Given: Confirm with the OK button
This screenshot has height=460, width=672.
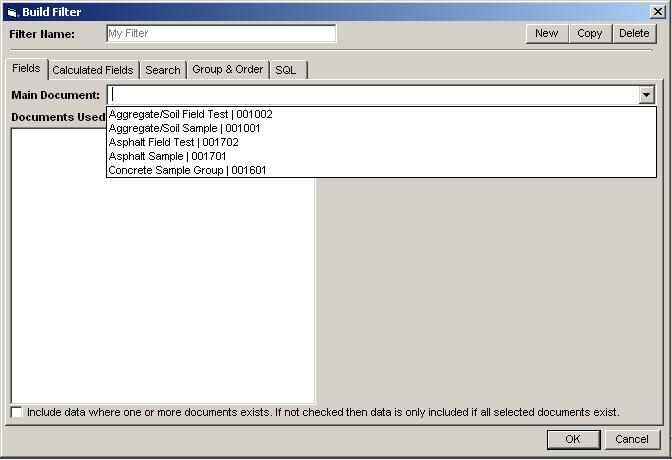Looking at the screenshot, I should pos(573,439).
